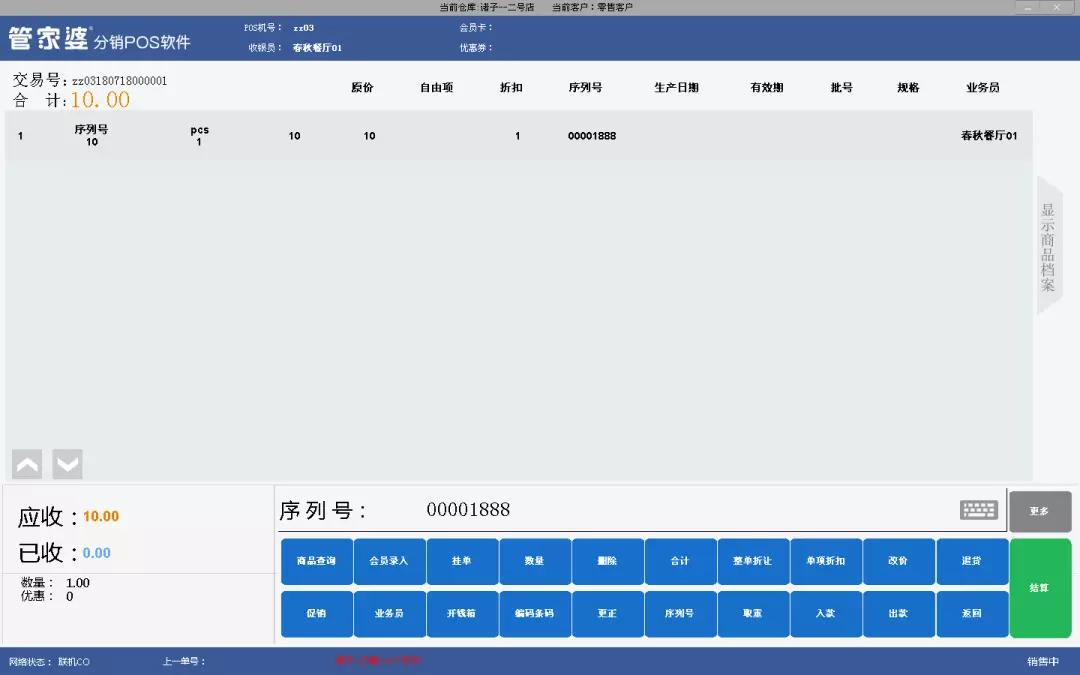1080x675 pixels.
Task: Close the POS window
Action: coord(1057,8)
